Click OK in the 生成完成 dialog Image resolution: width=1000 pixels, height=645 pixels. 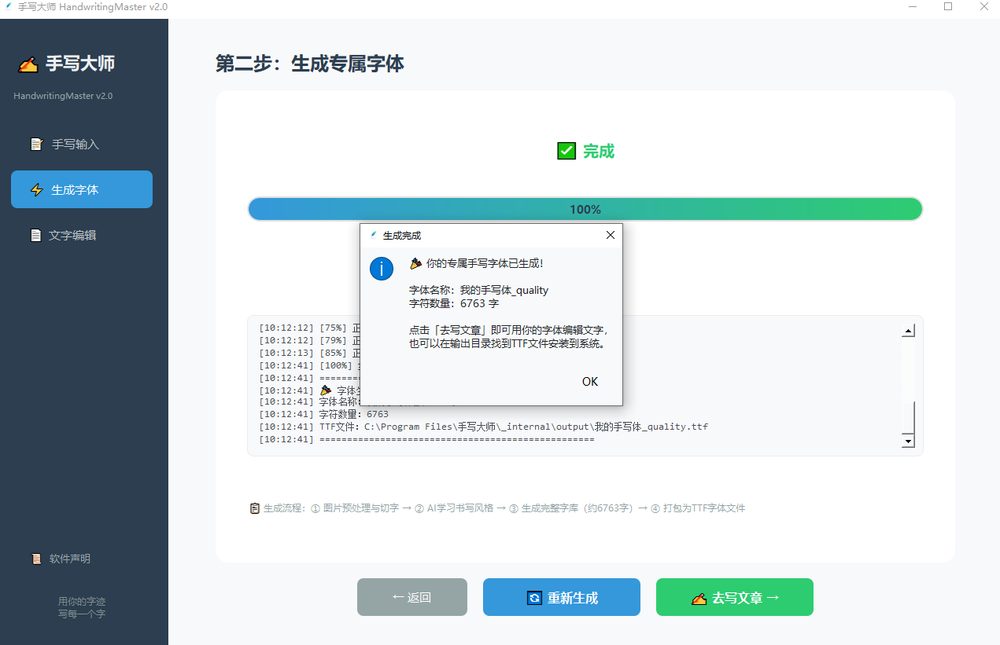[x=590, y=382]
